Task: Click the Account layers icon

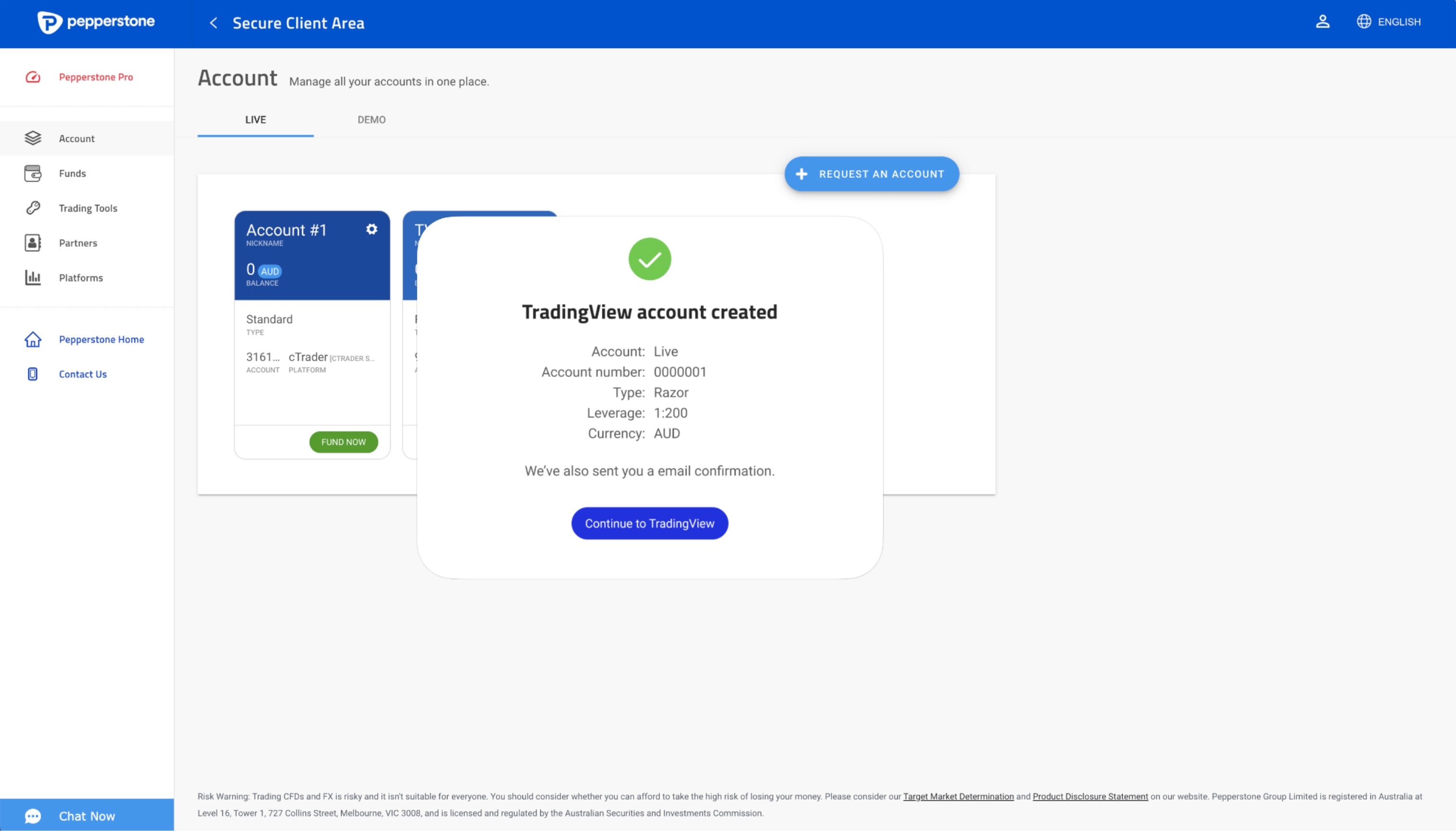Action: (x=33, y=138)
